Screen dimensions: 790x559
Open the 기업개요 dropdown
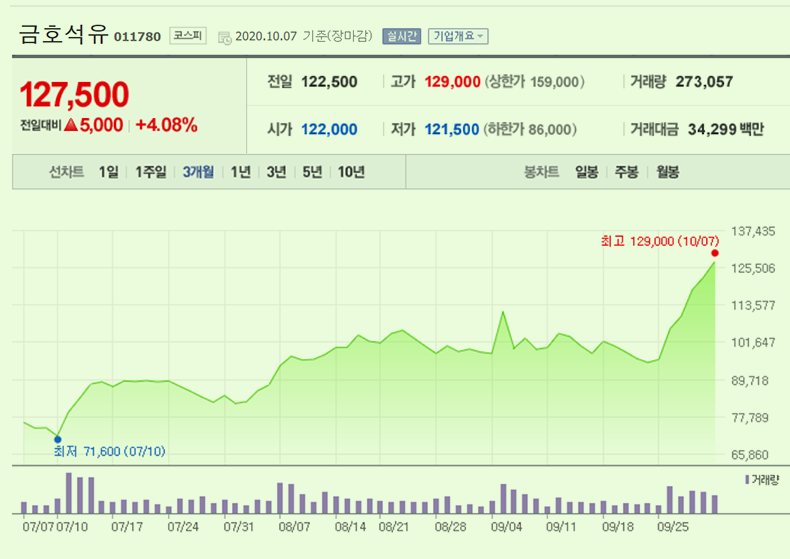pos(458,36)
